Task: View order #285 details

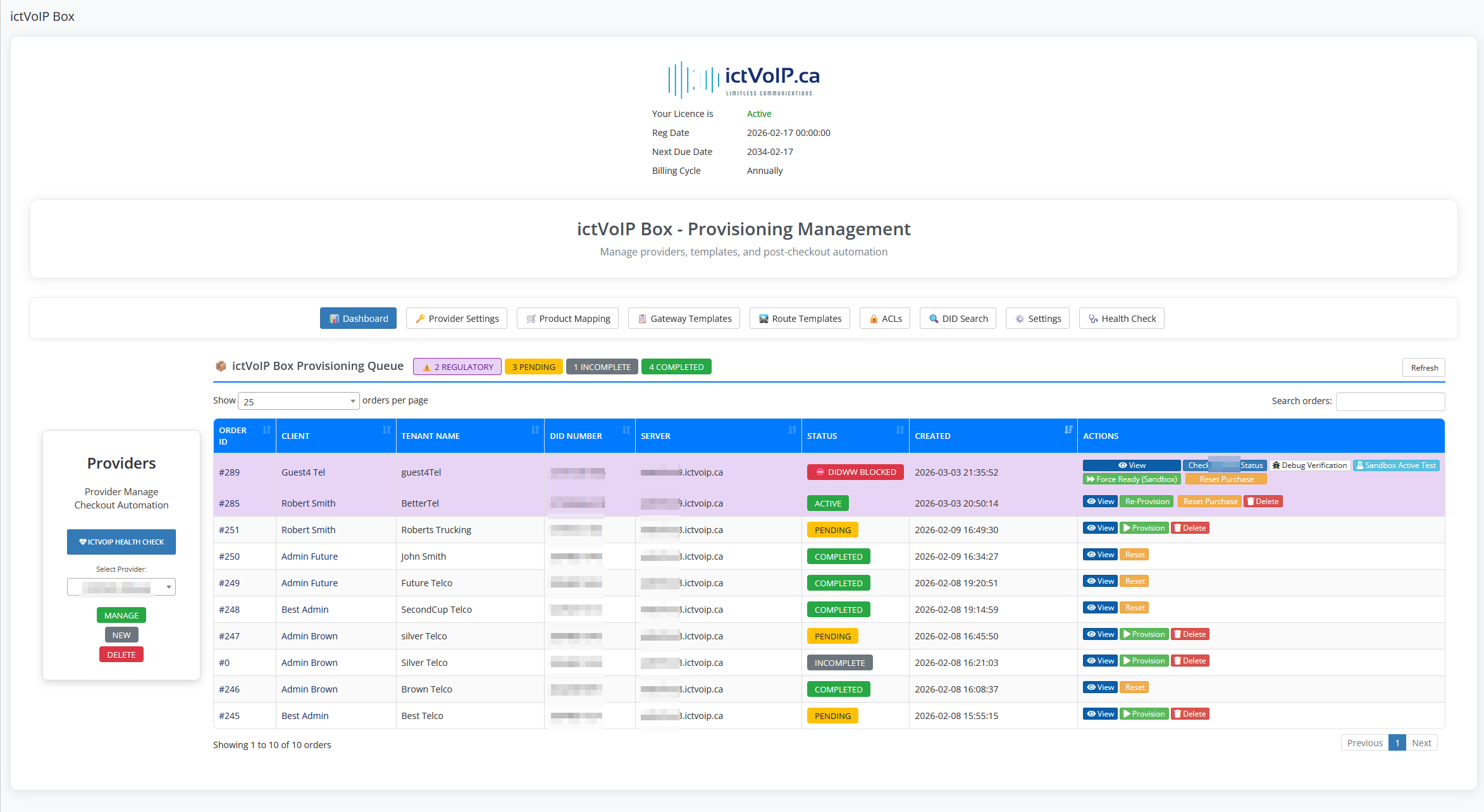Action: 1100,501
